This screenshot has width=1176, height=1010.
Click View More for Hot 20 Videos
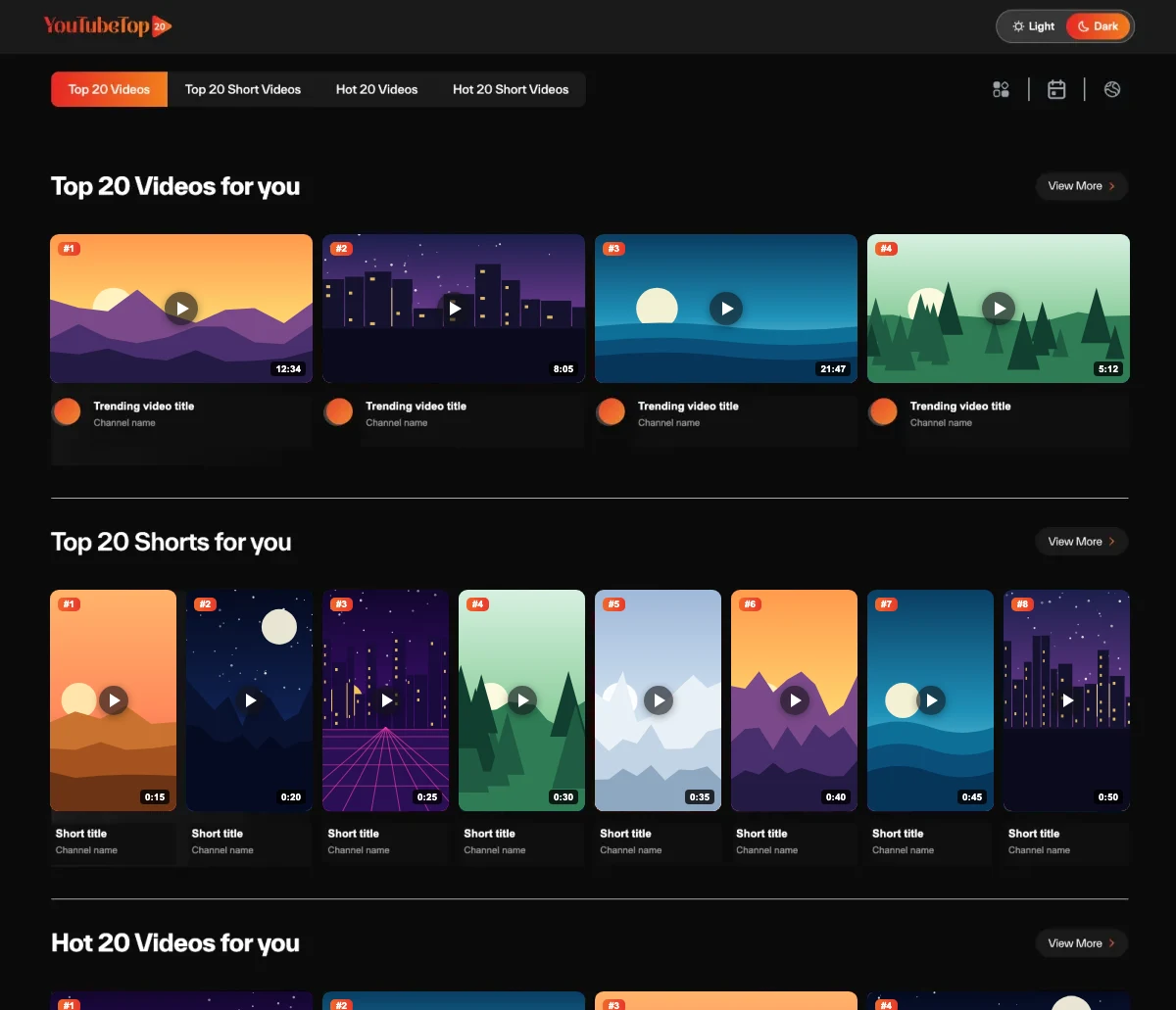(x=1082, y=943)
